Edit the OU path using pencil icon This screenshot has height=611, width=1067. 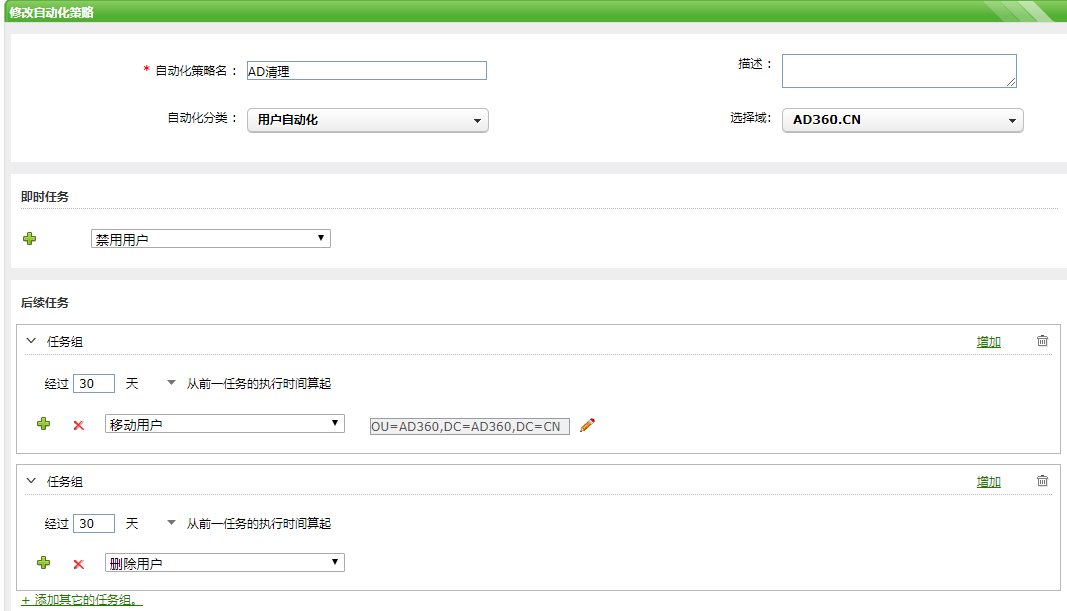(x=587, y=424)
